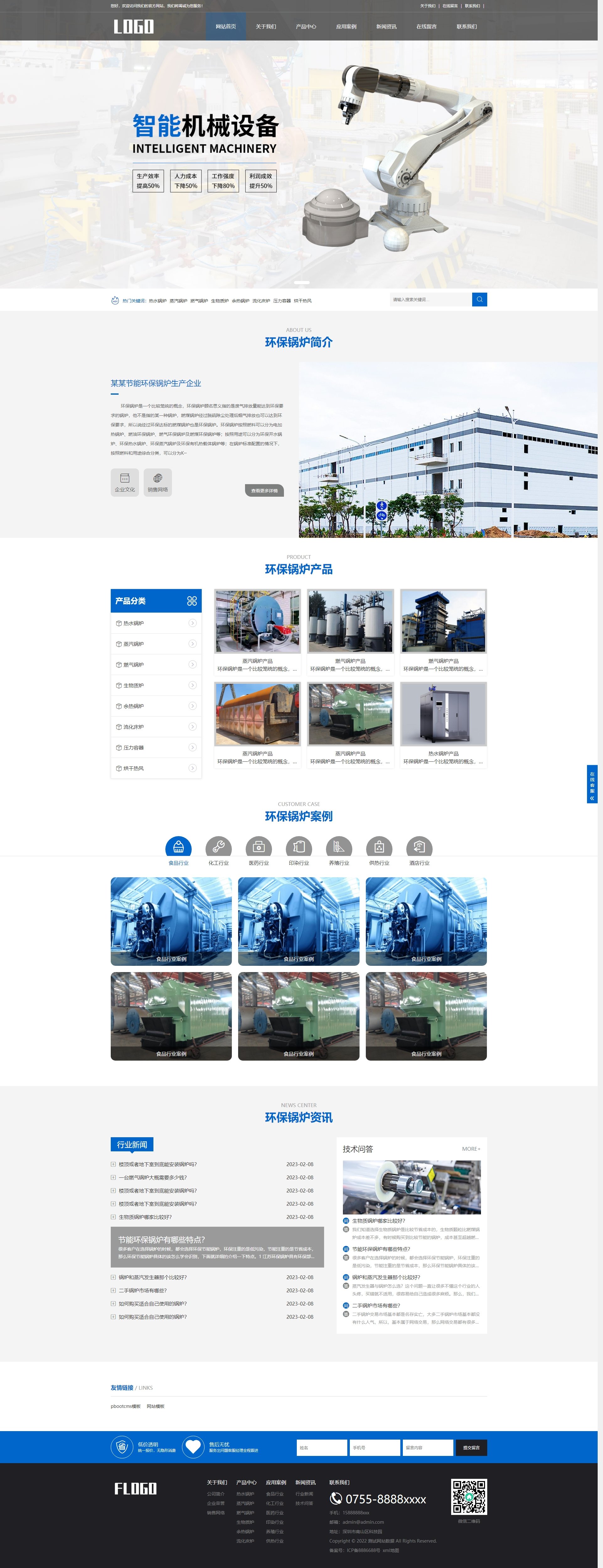The height and width of the screenshot is (1568, 603).
Task: Open the 产品中心 navigation menu
Action: coord(306,26)
